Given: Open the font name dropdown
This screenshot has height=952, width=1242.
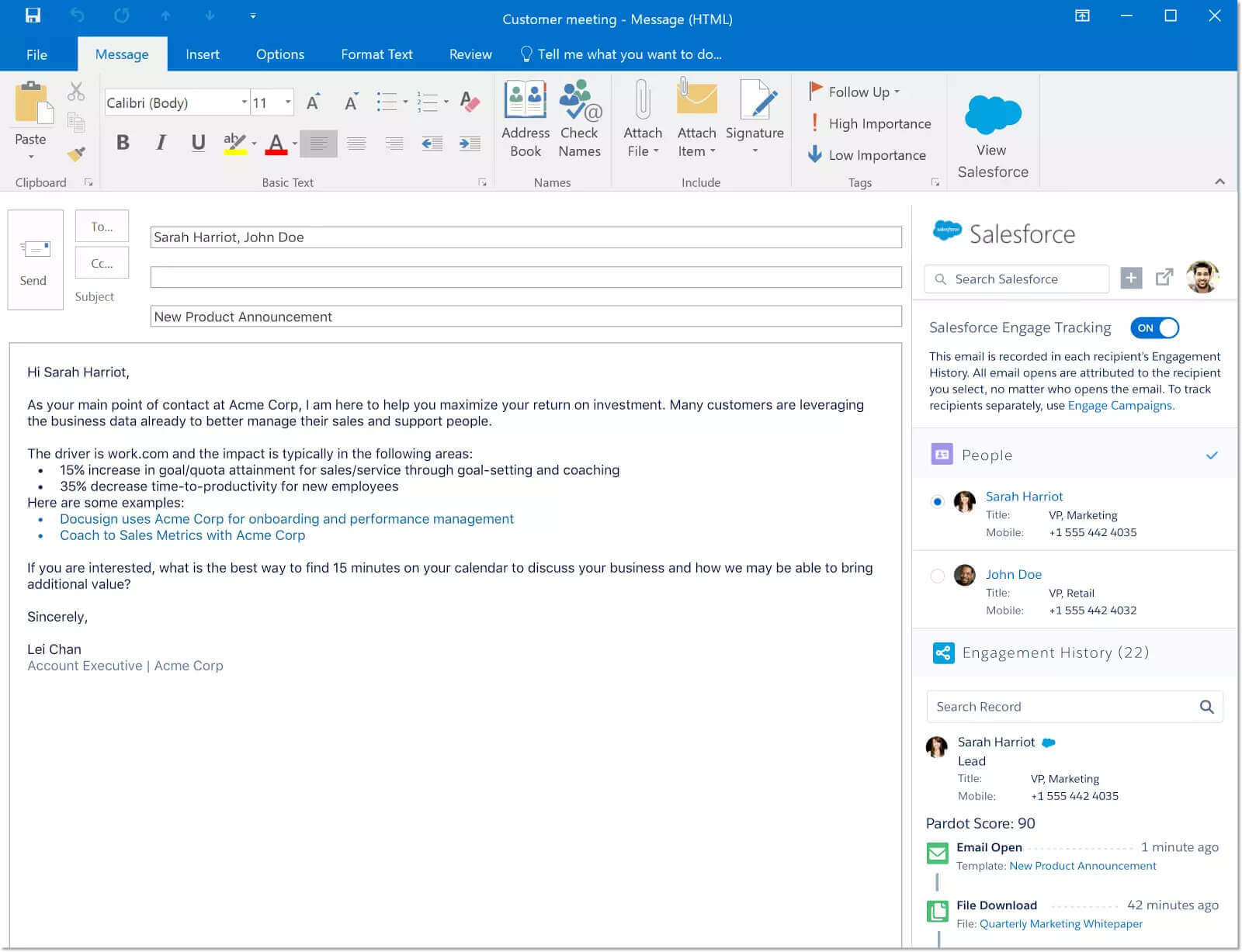Looking at the screenshot, I should click(244, 102).
